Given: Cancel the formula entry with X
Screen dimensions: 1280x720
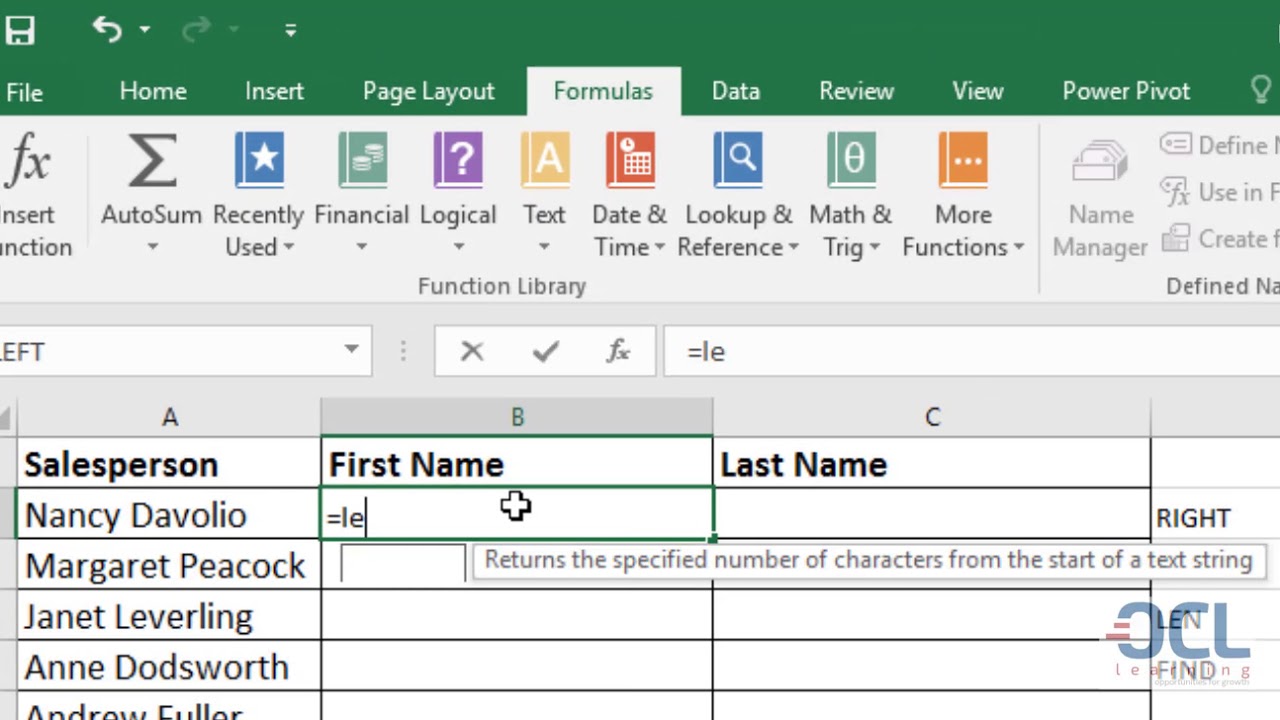Looking at the screenshot, I should click(x=472, y=351).
